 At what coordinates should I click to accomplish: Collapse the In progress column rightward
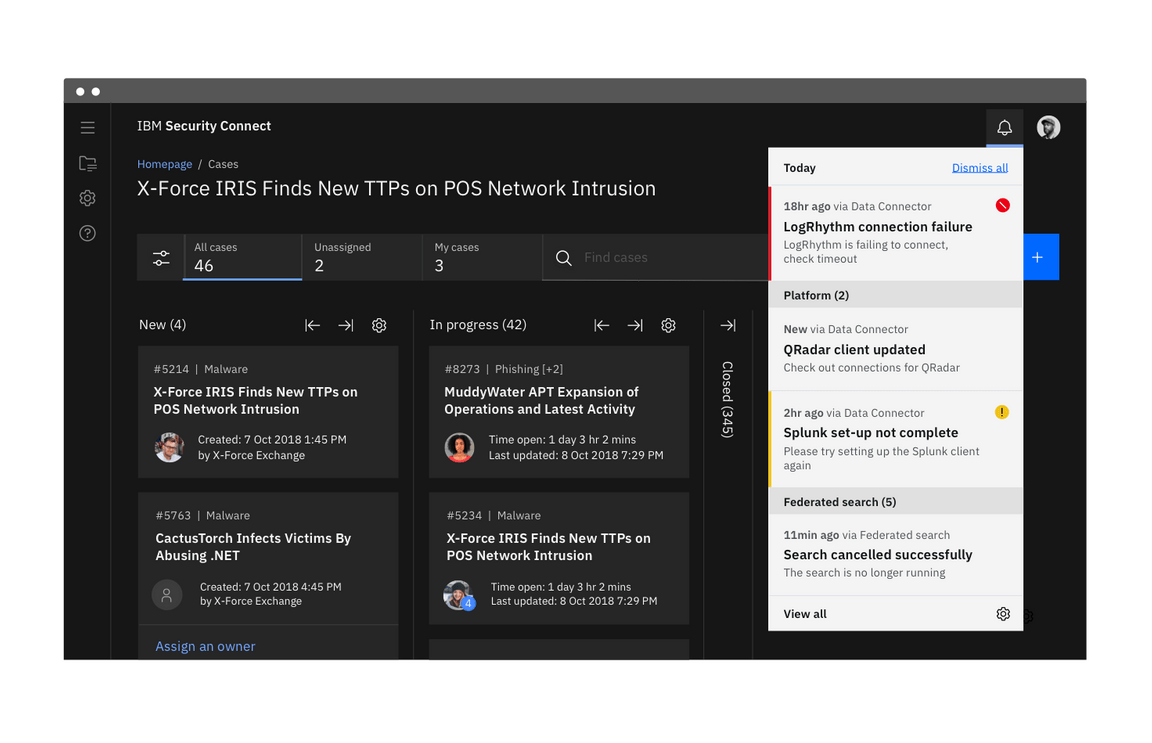coord(634,325)
